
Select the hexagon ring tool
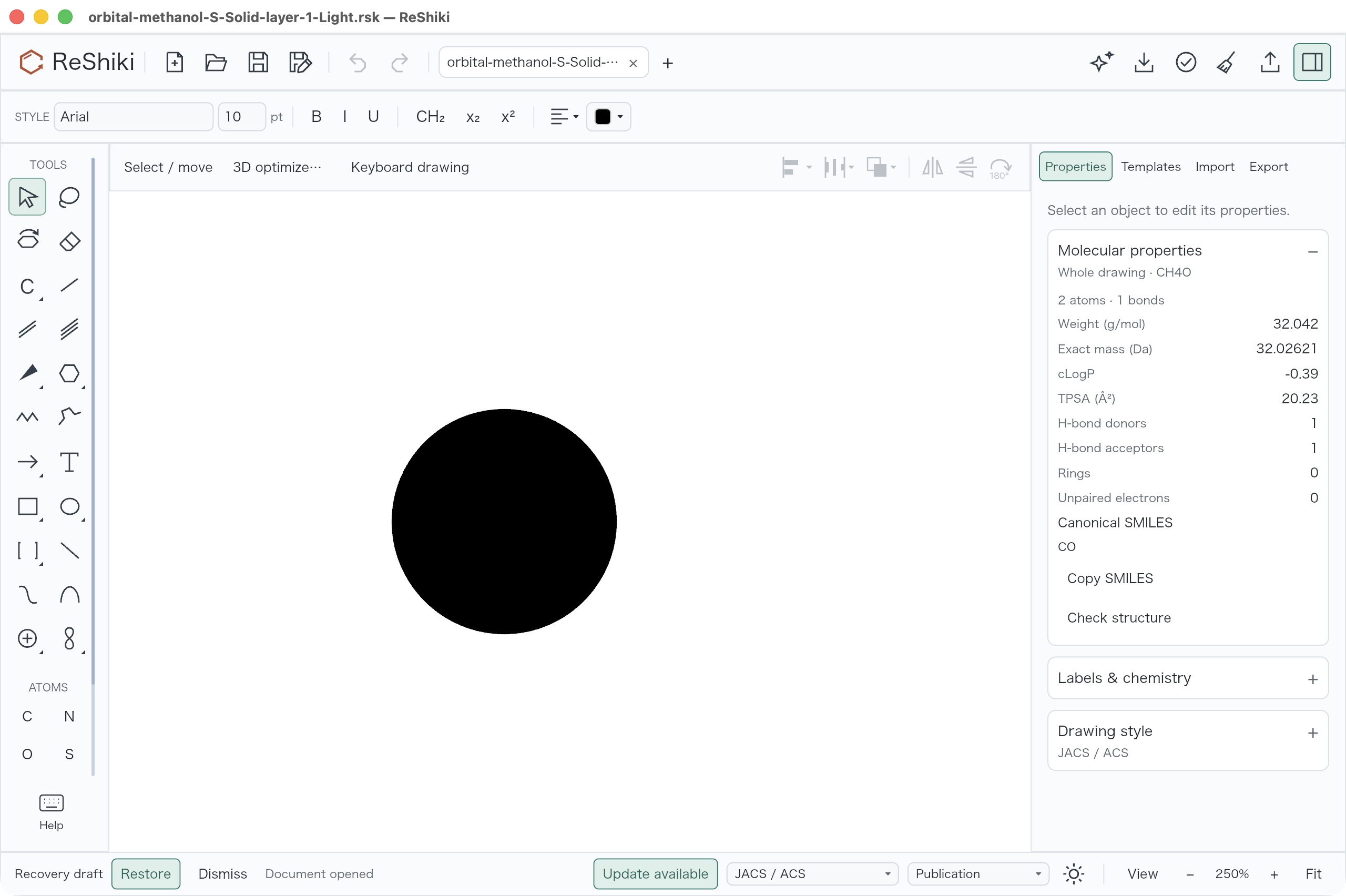[x=69, y=373]
